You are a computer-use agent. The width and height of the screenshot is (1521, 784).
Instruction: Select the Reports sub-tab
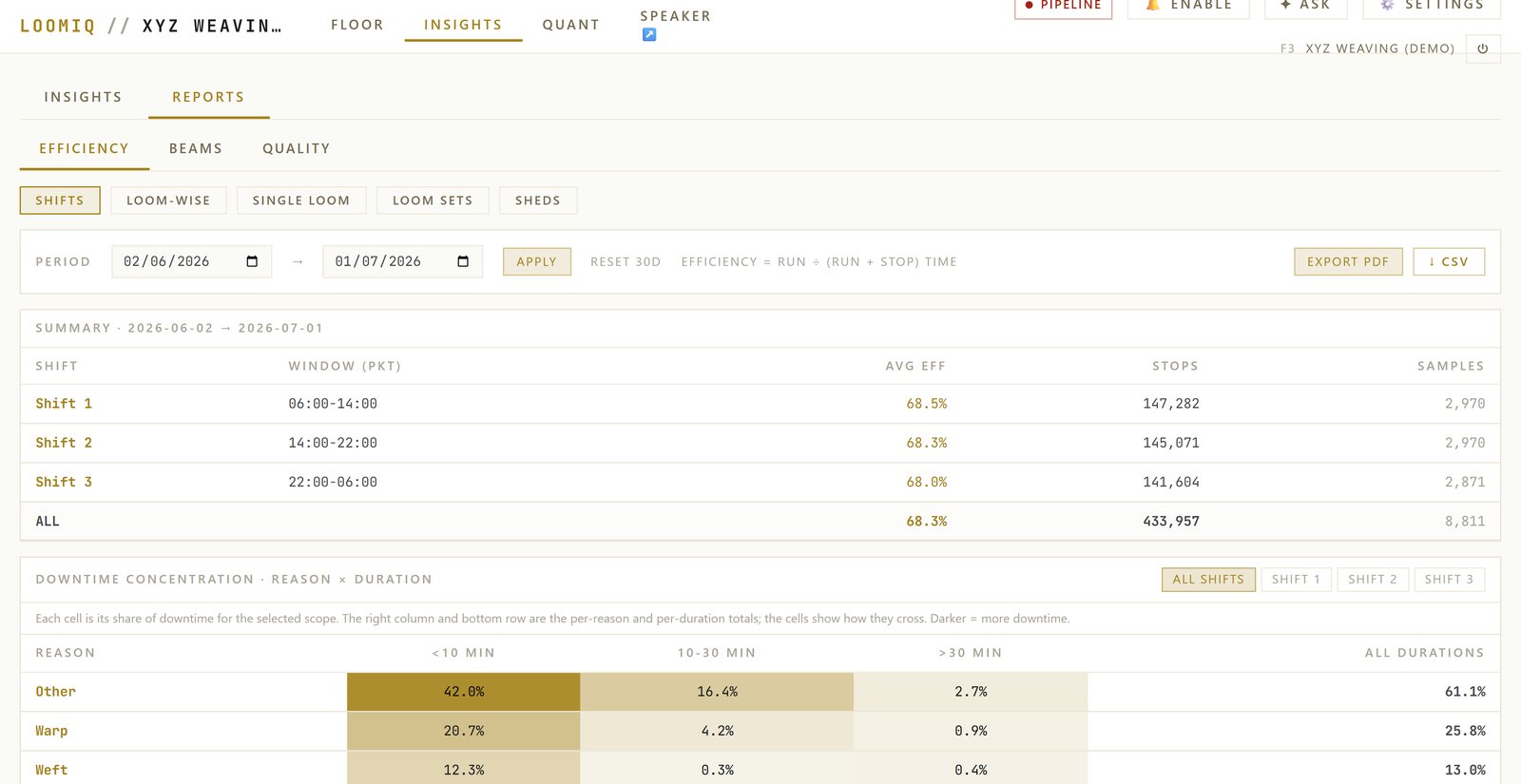click(209, 97)
